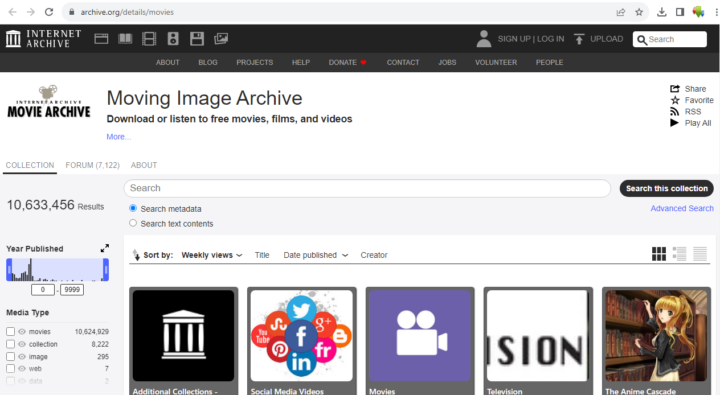Click the RSS feed icon

675,112
